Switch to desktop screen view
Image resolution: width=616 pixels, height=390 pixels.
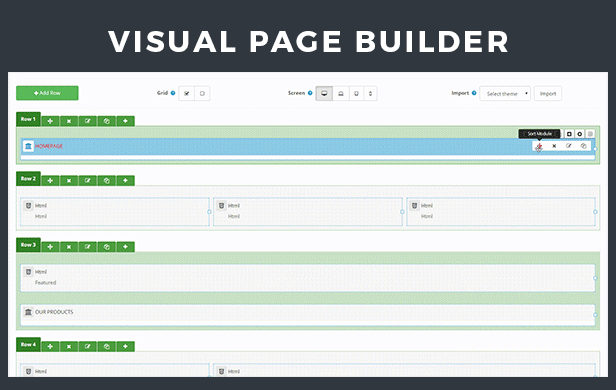tap(324, 93)
